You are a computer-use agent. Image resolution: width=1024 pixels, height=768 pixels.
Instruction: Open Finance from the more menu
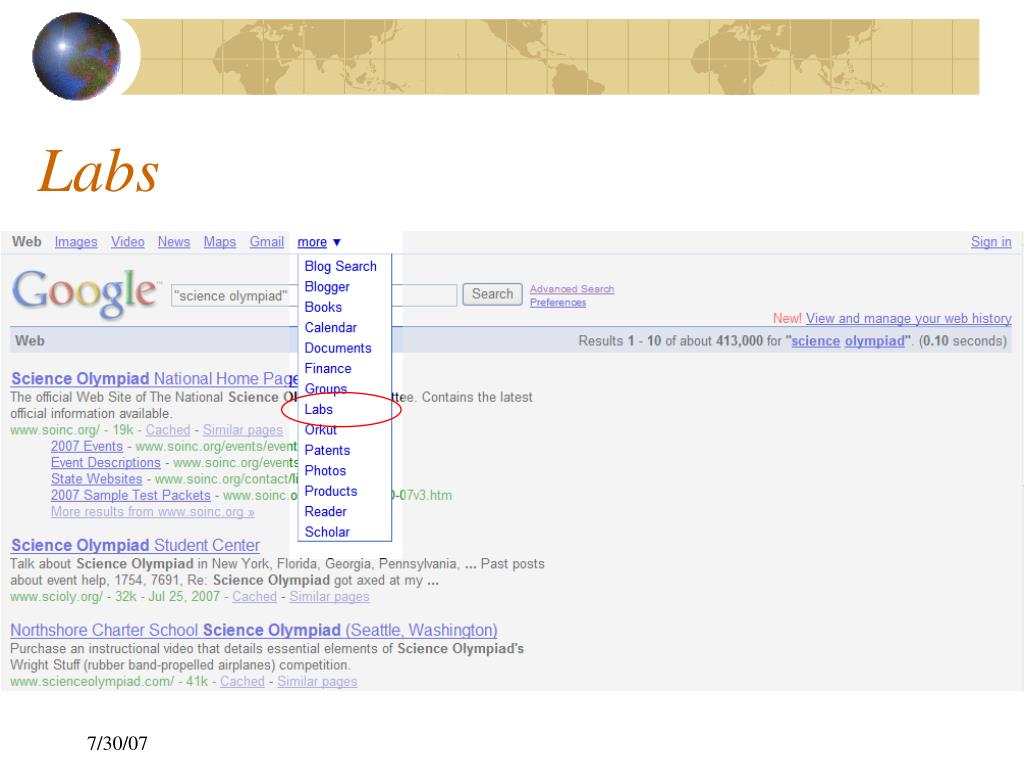328,368
